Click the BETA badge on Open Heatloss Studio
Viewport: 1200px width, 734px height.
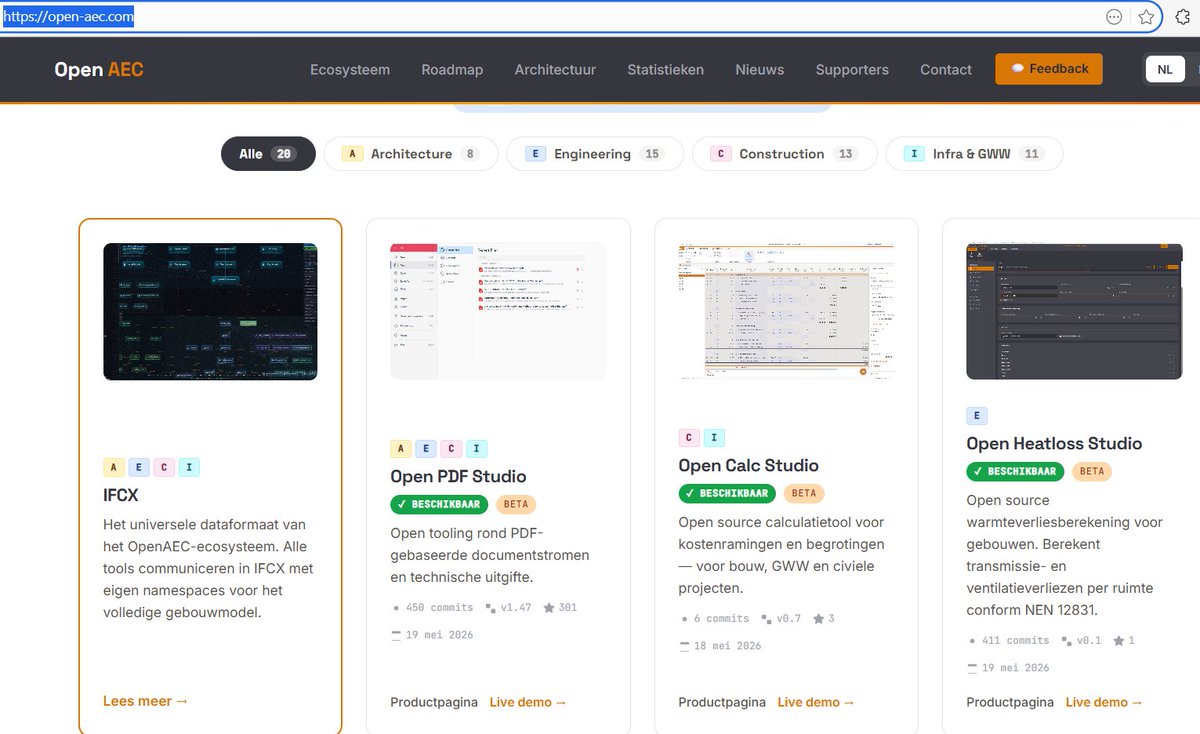coord(1092,471)
